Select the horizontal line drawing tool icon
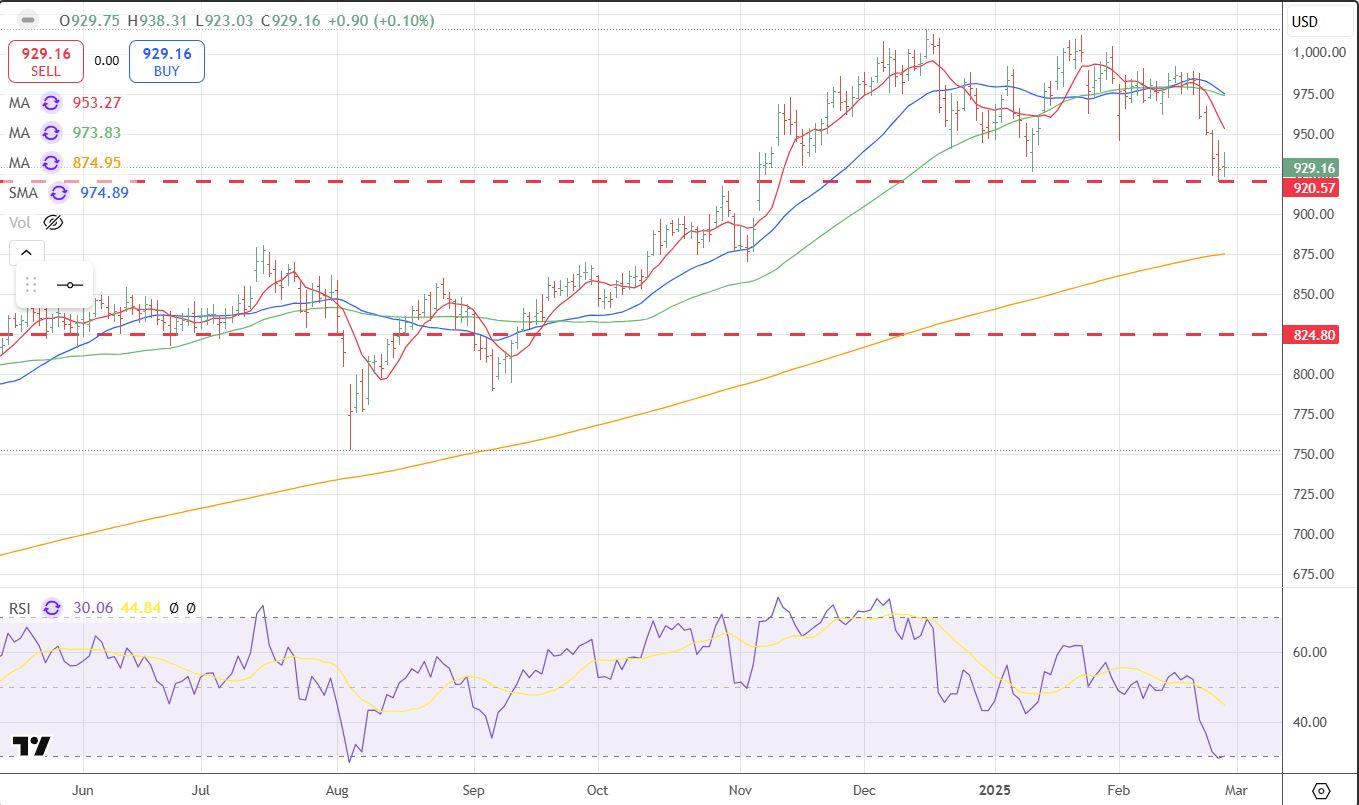 click(x=70, y=285)
